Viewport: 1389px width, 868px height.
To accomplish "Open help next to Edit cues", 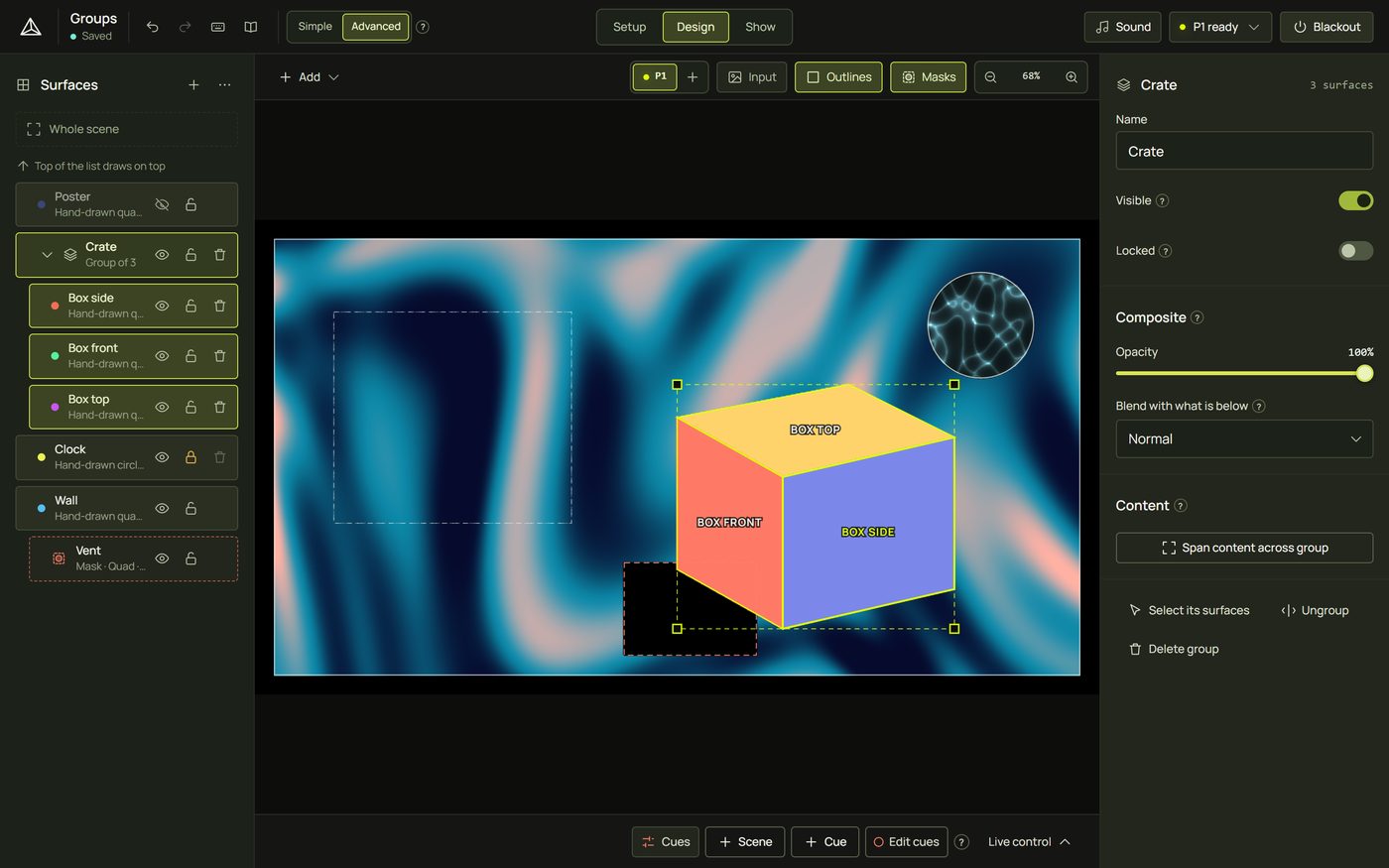I will coord(961,842).
